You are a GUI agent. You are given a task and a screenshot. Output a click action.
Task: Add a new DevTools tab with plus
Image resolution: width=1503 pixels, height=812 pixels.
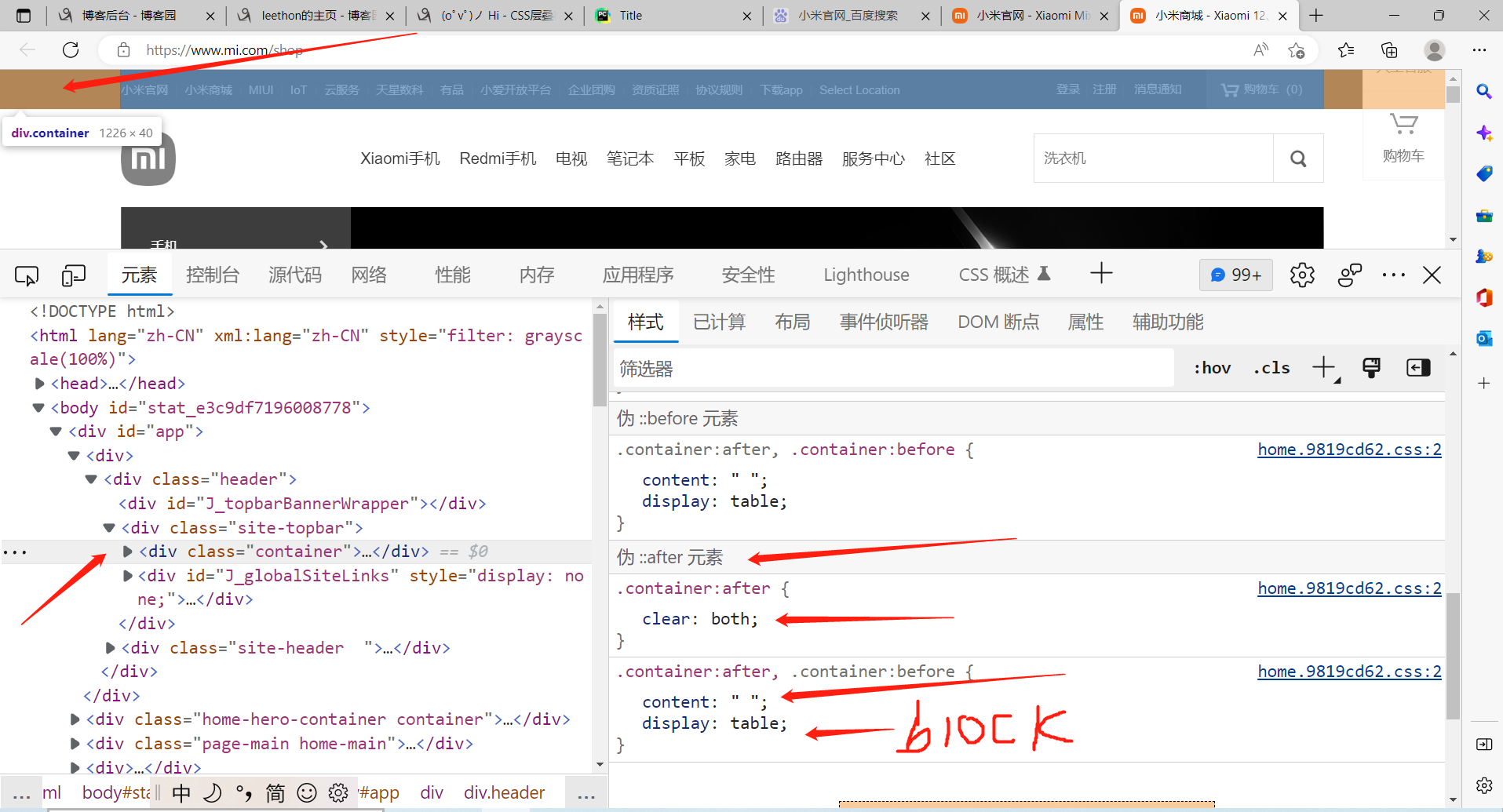click(1101, 273)
